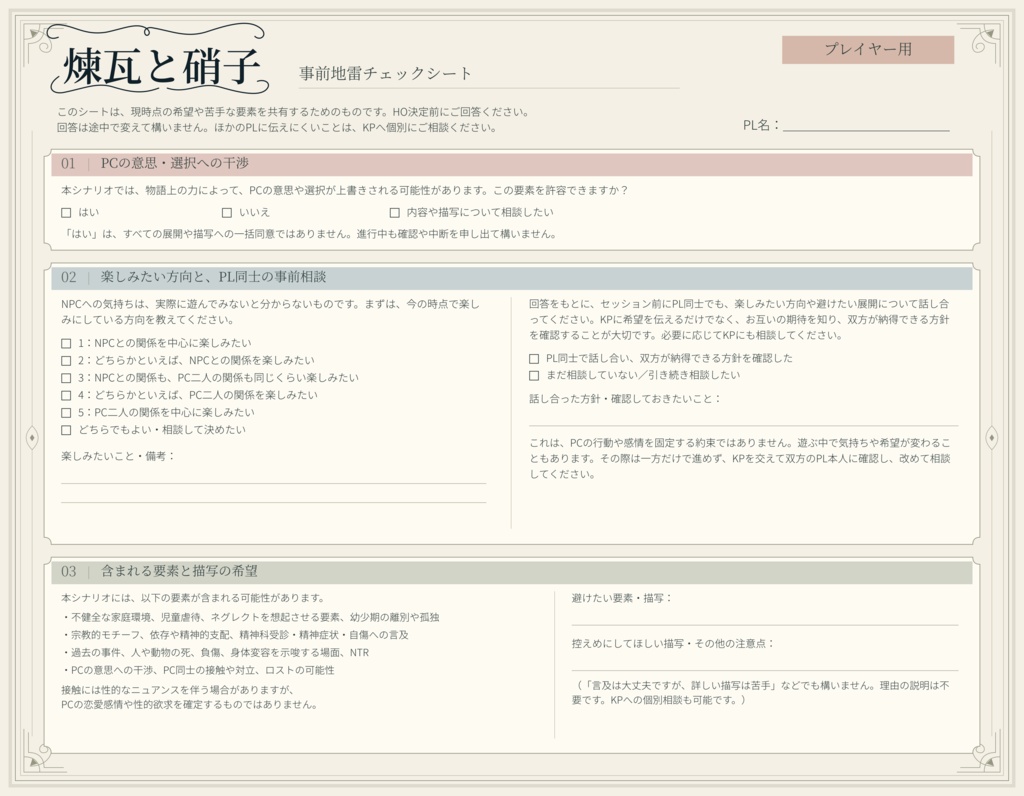
Task: Click header 「03 含まれる要素と描写の希望」
Action: pyautogui.click(x=511, y=571)
